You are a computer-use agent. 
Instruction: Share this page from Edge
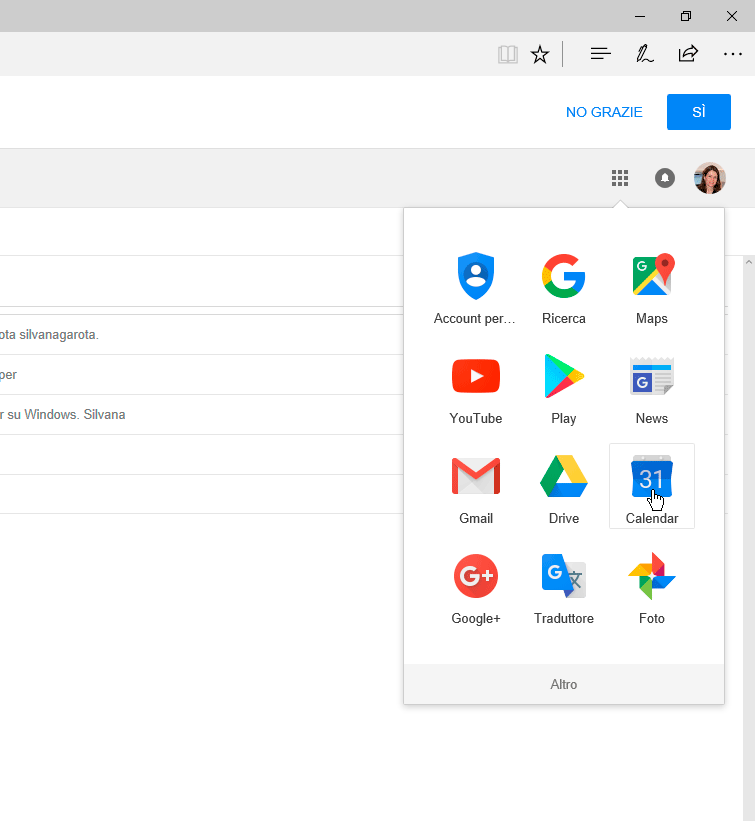click(x=688, y=53)
